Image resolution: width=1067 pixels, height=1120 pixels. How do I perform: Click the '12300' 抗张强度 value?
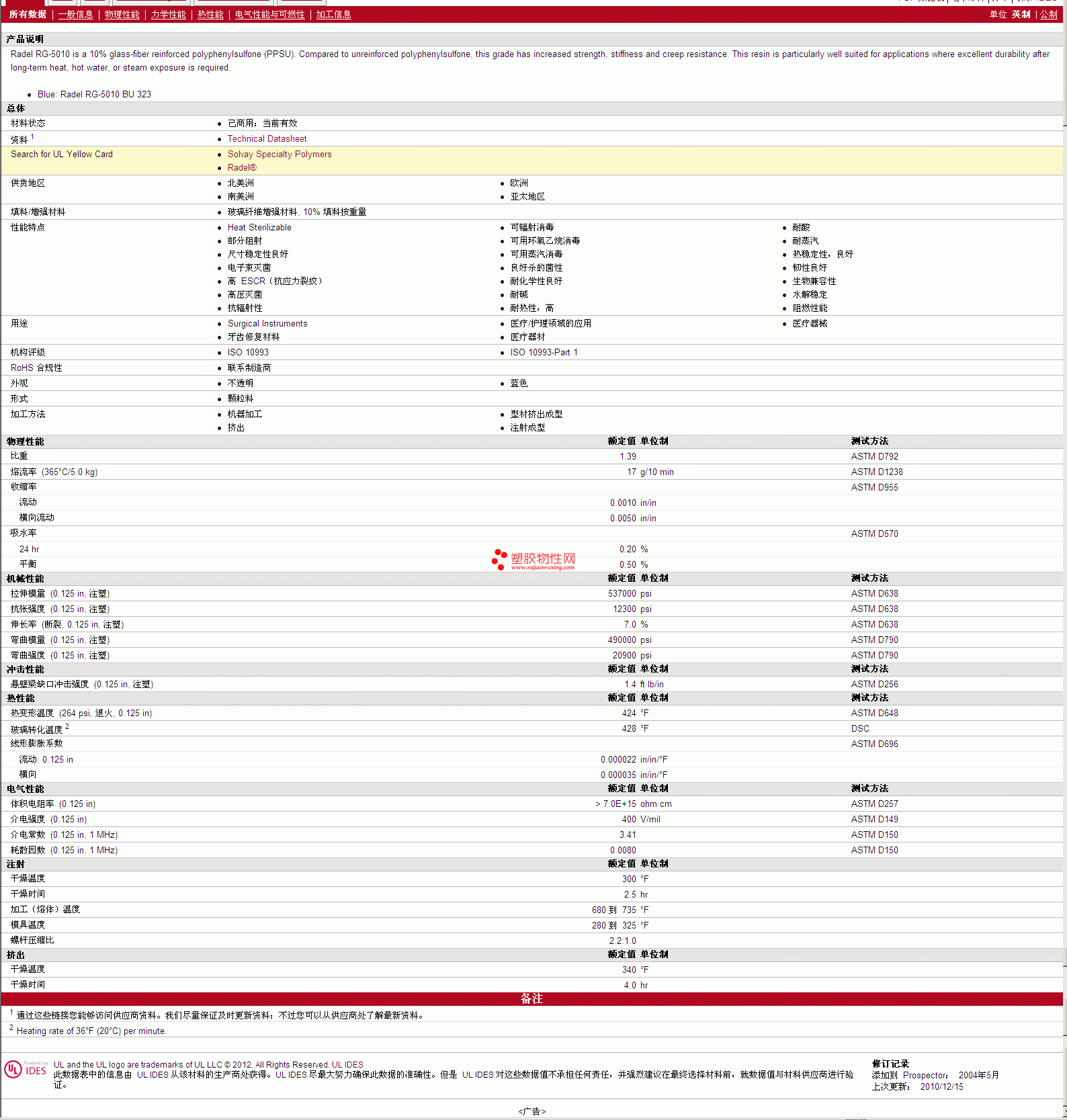pyautogui.click(x=624, y=609)
